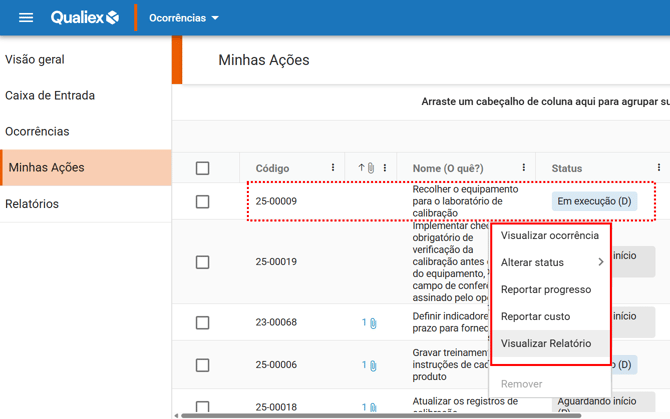Open Status column options menu

[x=658, y=168]
